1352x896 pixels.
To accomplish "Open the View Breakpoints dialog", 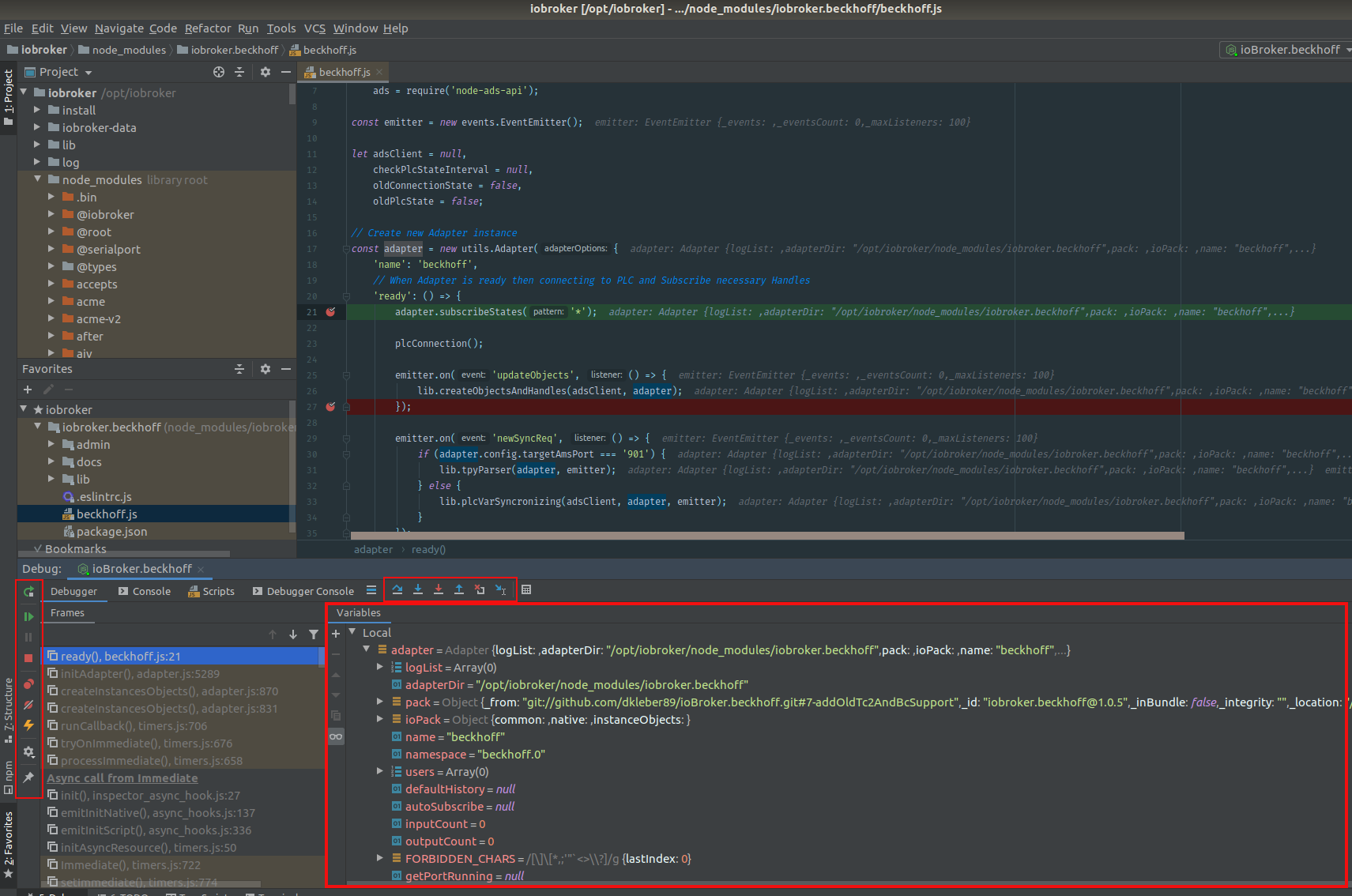I will tap(28, 683).
